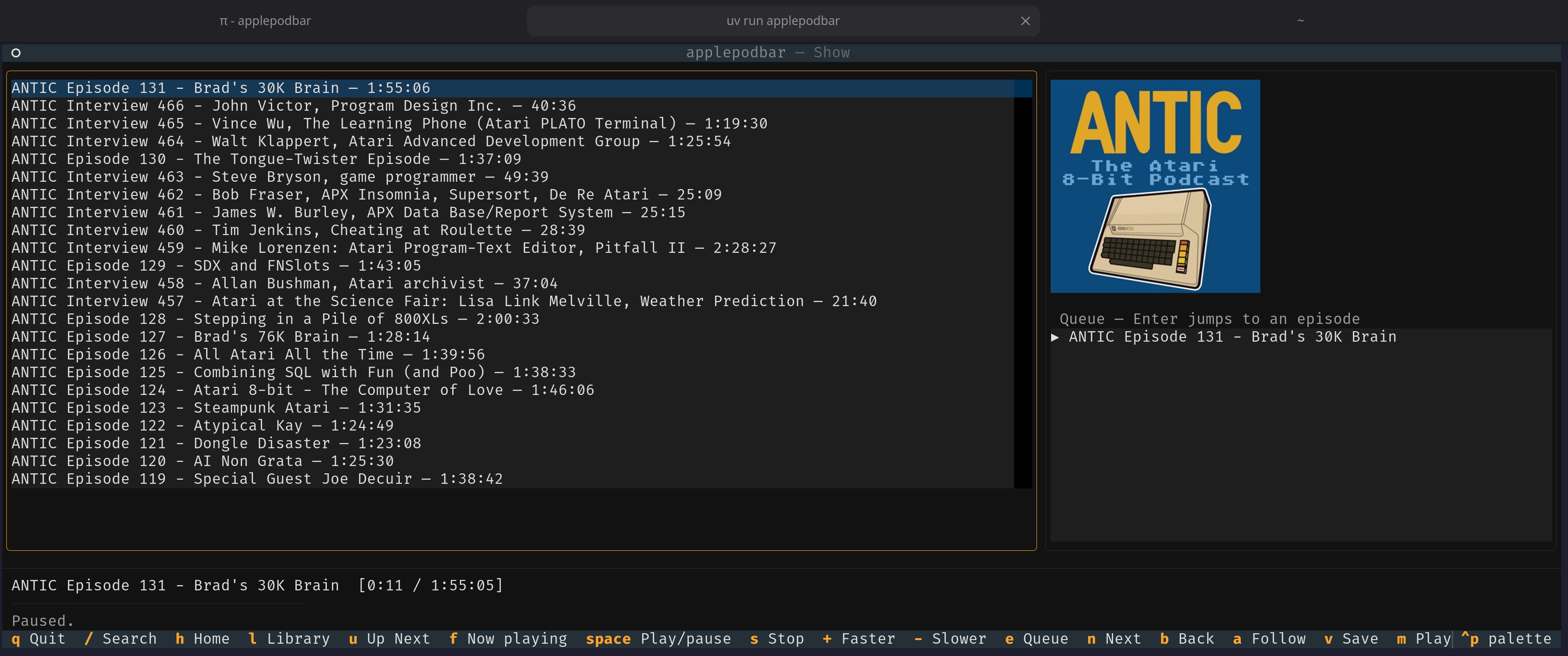The image size is (1568, 656).
Task: Click '+ Faster' speed shortcut
Action: 859,638
